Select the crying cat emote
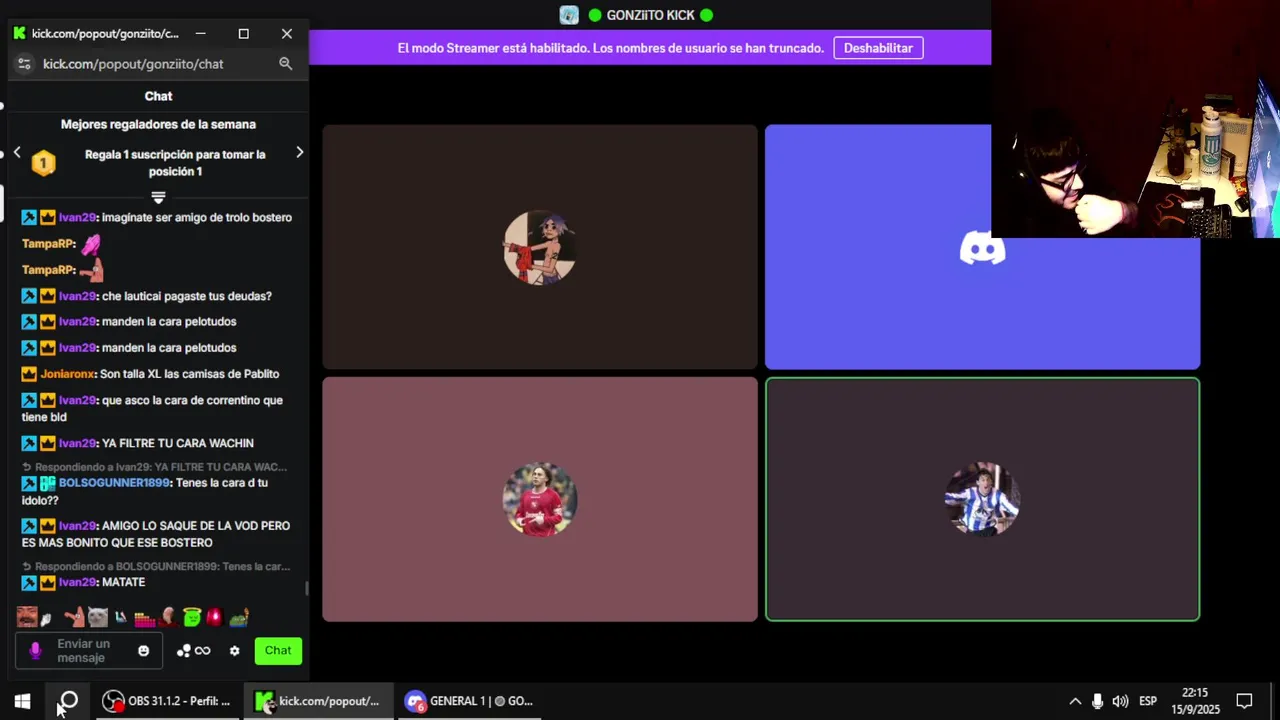The image size is (1280, 720). [97, 617]
